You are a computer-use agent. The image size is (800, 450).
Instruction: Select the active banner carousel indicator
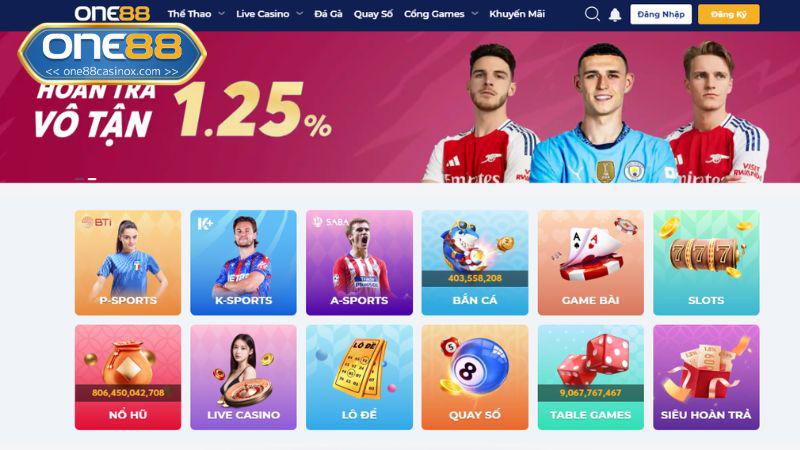(x=92, y=179)
